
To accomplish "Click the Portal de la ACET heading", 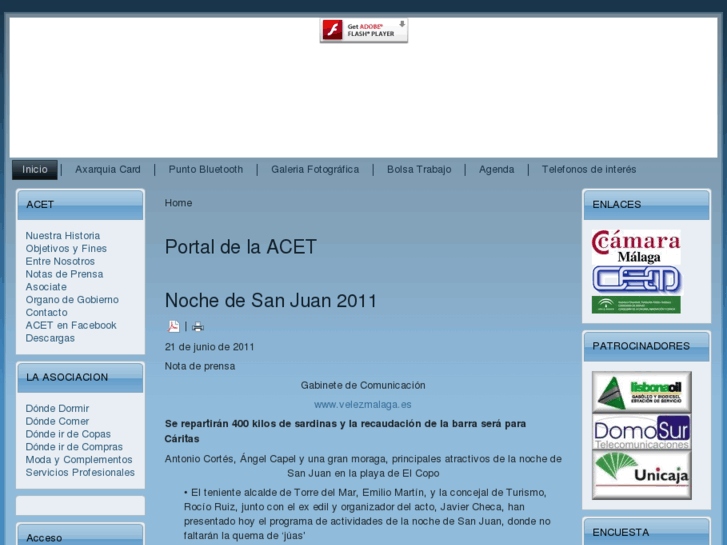I will 241,247.
